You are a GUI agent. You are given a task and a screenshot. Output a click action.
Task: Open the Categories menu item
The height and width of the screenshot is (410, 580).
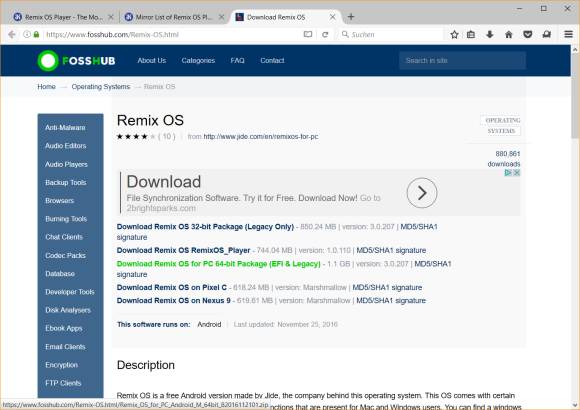(x=198, y=60)
